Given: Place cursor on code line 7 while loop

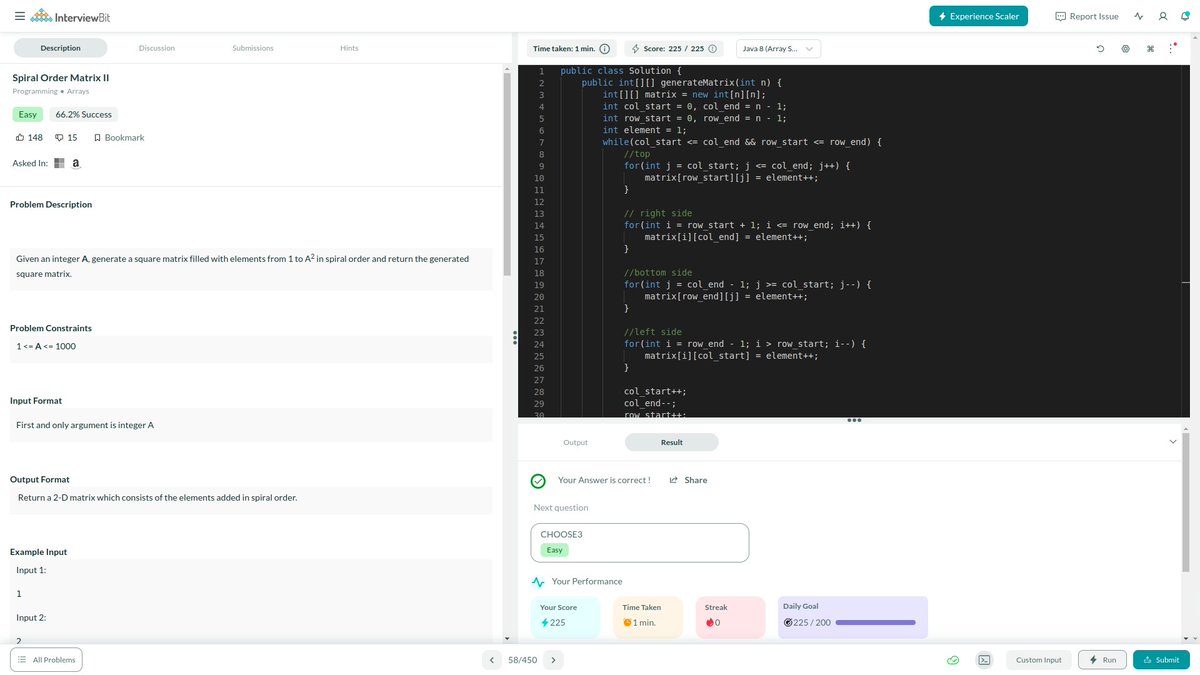Looking at the screenshot, I should [741, 142].
